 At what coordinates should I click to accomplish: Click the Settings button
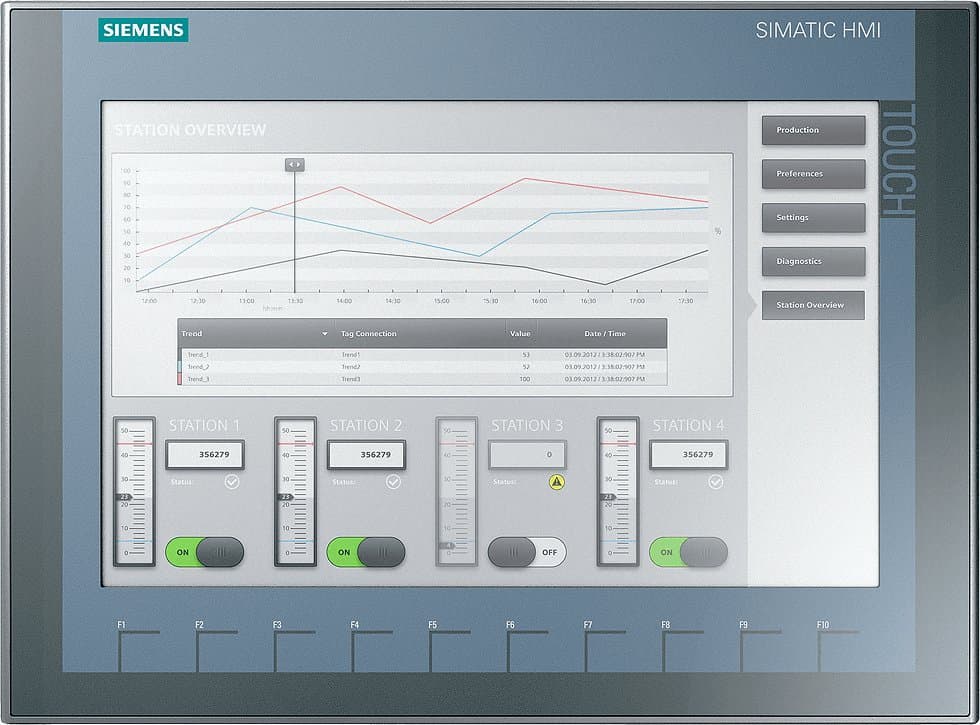(x=813, y=218)
